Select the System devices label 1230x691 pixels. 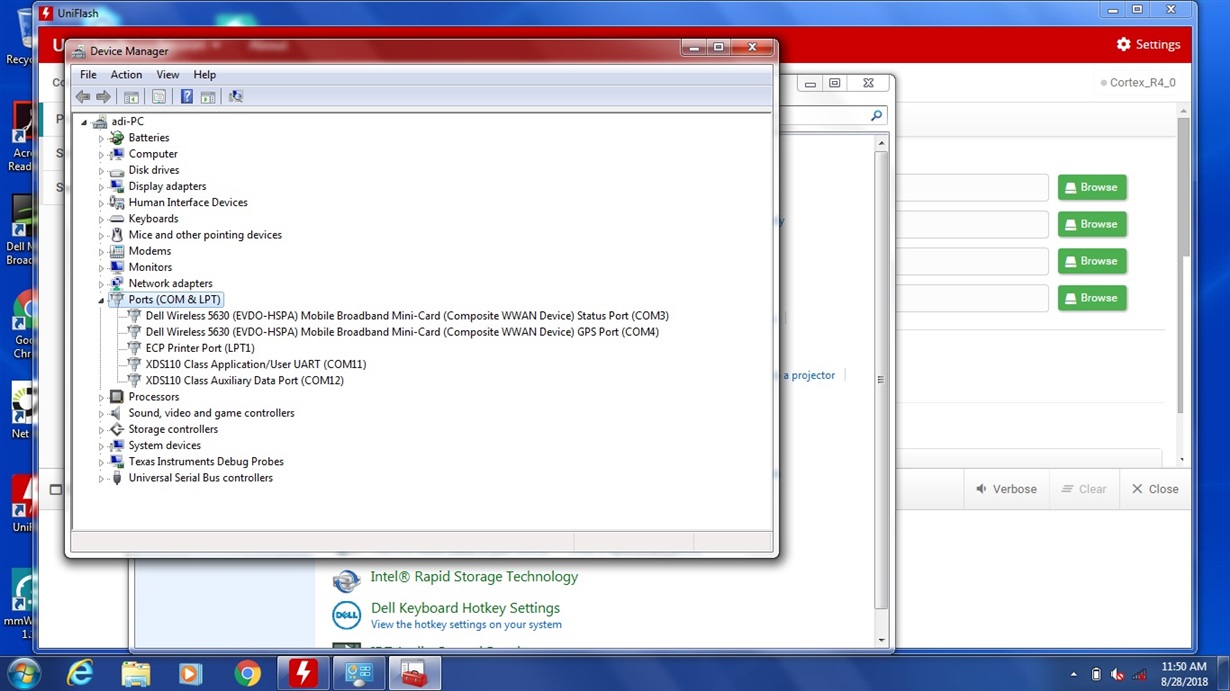tap(164, 446)
